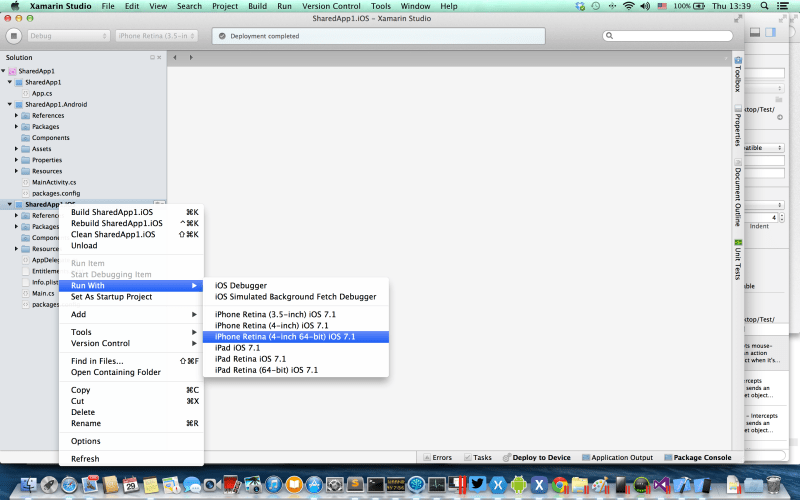Screen dimensions: 800x500
Task: Open the Trash in the Dock
Action: pyautogui.click(x=773, y=484)
